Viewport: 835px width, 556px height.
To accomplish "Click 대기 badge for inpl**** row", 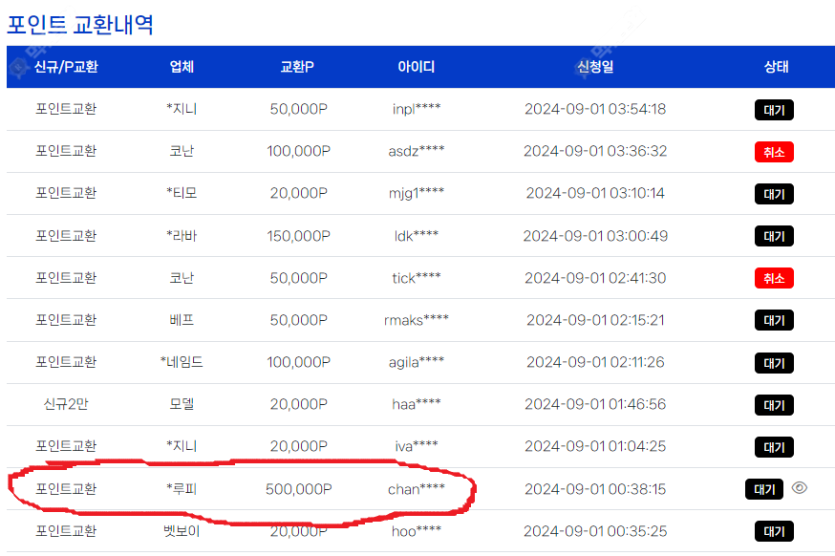I will click(773, 110).
